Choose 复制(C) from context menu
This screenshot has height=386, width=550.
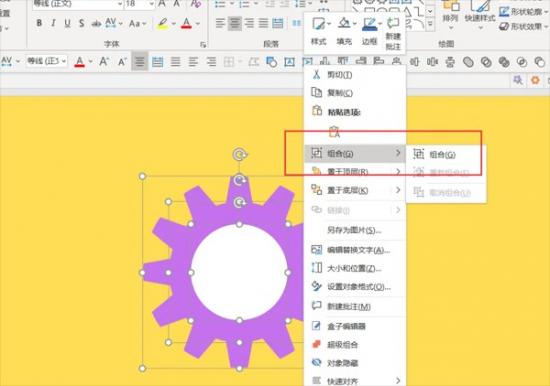[x=355, y=93]
